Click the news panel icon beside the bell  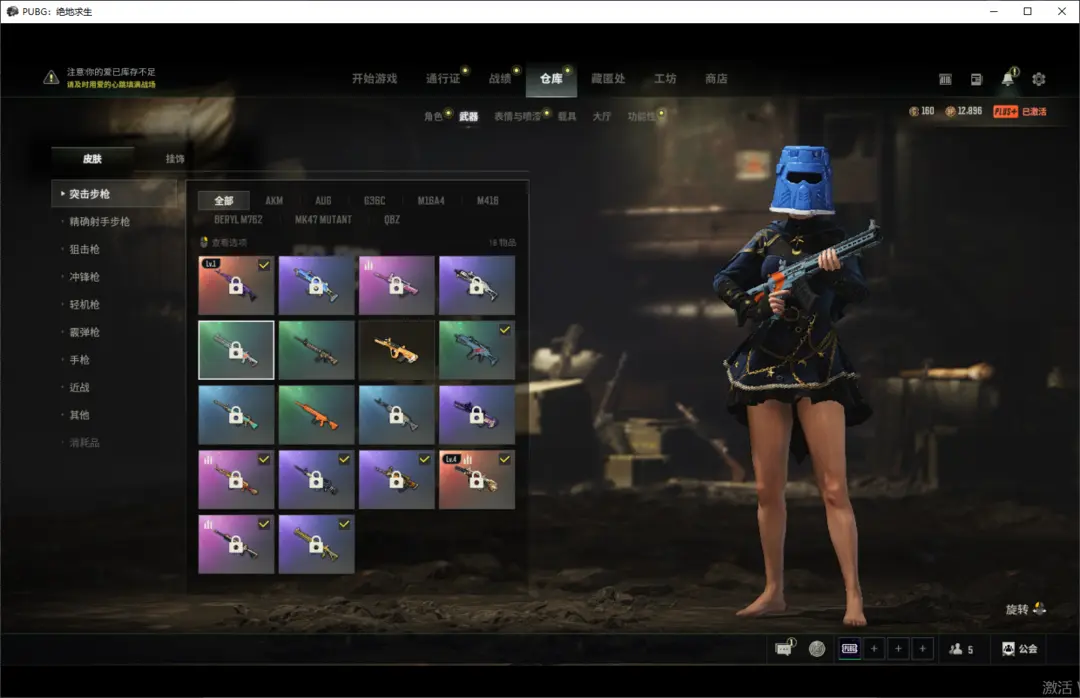tap(976, 79)
